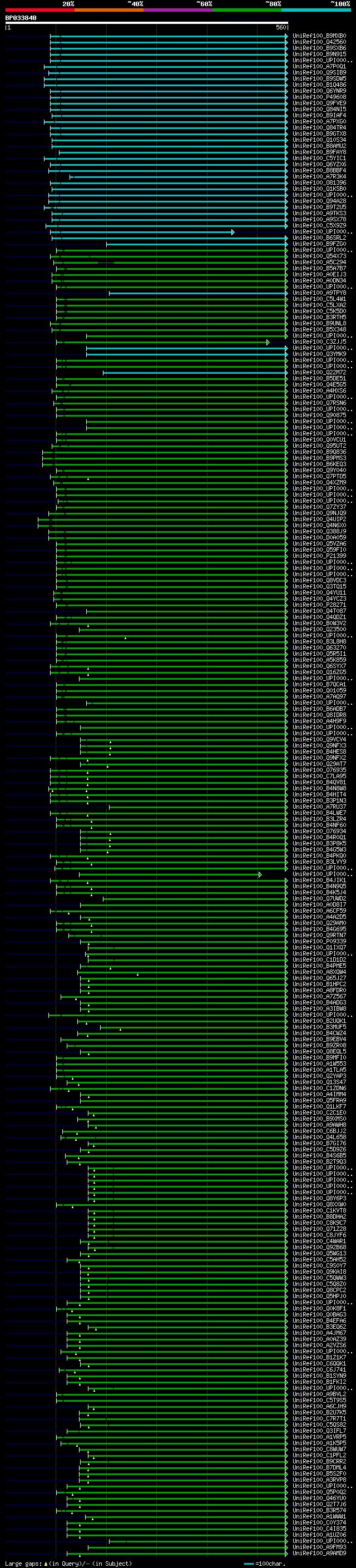Screen dimensions: 356x1568
Task: Select hit label UniRef100_B9T2U5
Action: (x=319, y=207)
